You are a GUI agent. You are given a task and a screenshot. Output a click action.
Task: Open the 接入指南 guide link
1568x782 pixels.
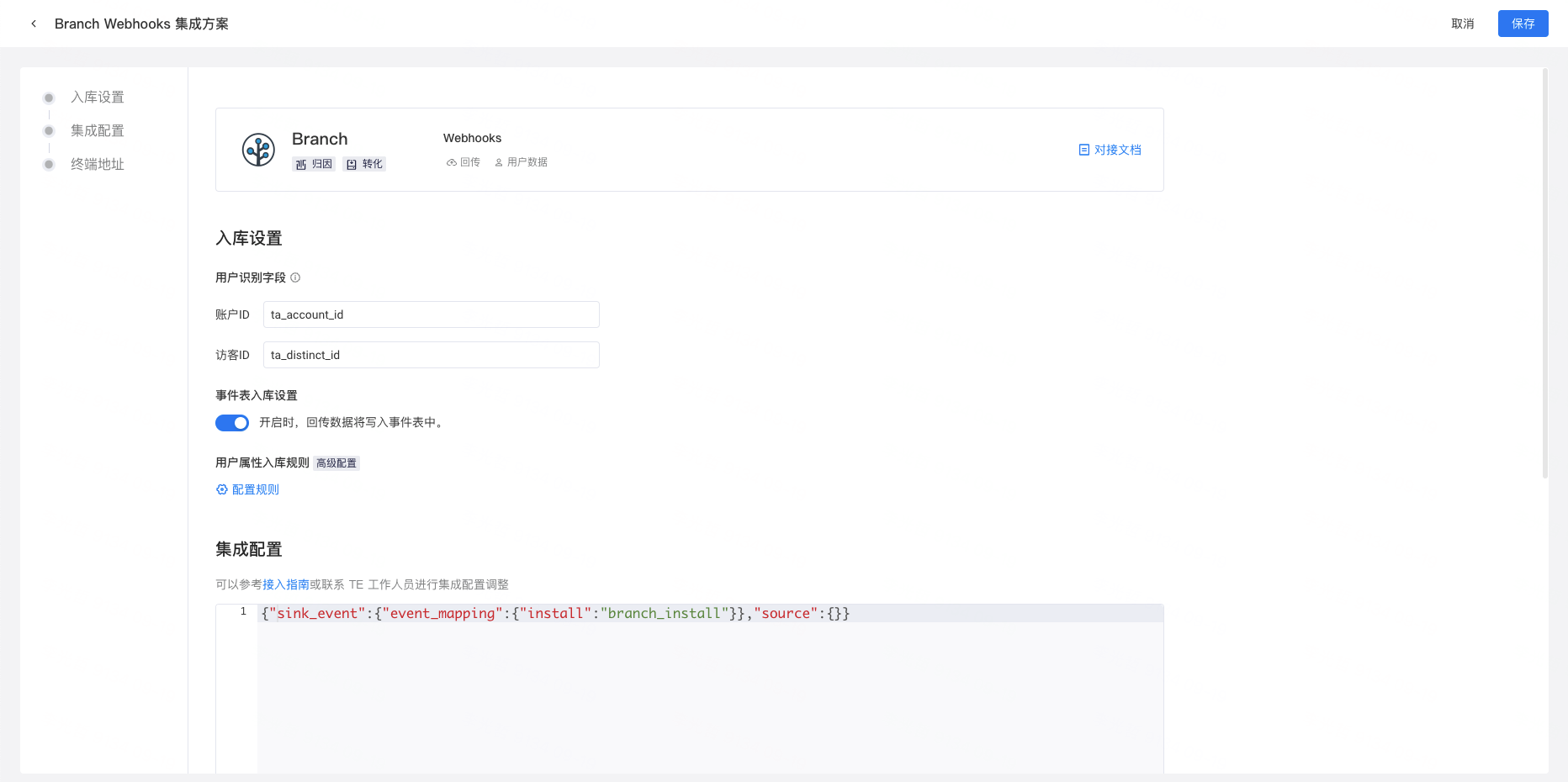[x=286, y=584]
